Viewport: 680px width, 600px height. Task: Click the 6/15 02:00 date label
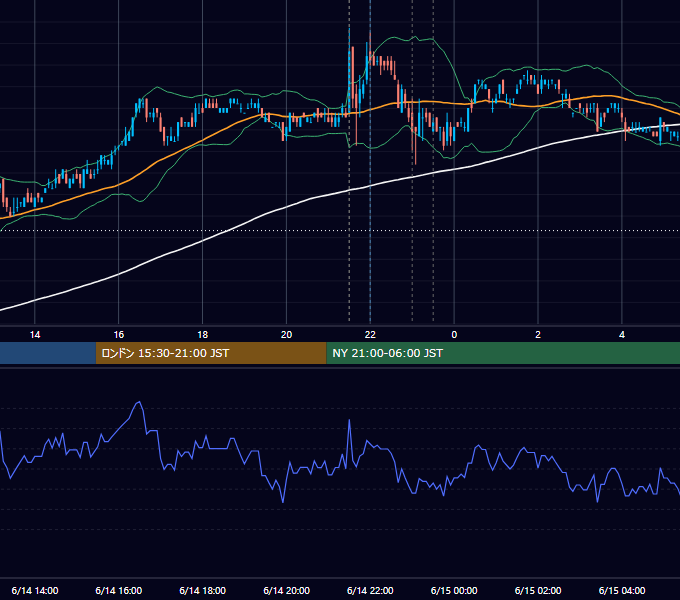pyautogui.click(x=538, y=590)
